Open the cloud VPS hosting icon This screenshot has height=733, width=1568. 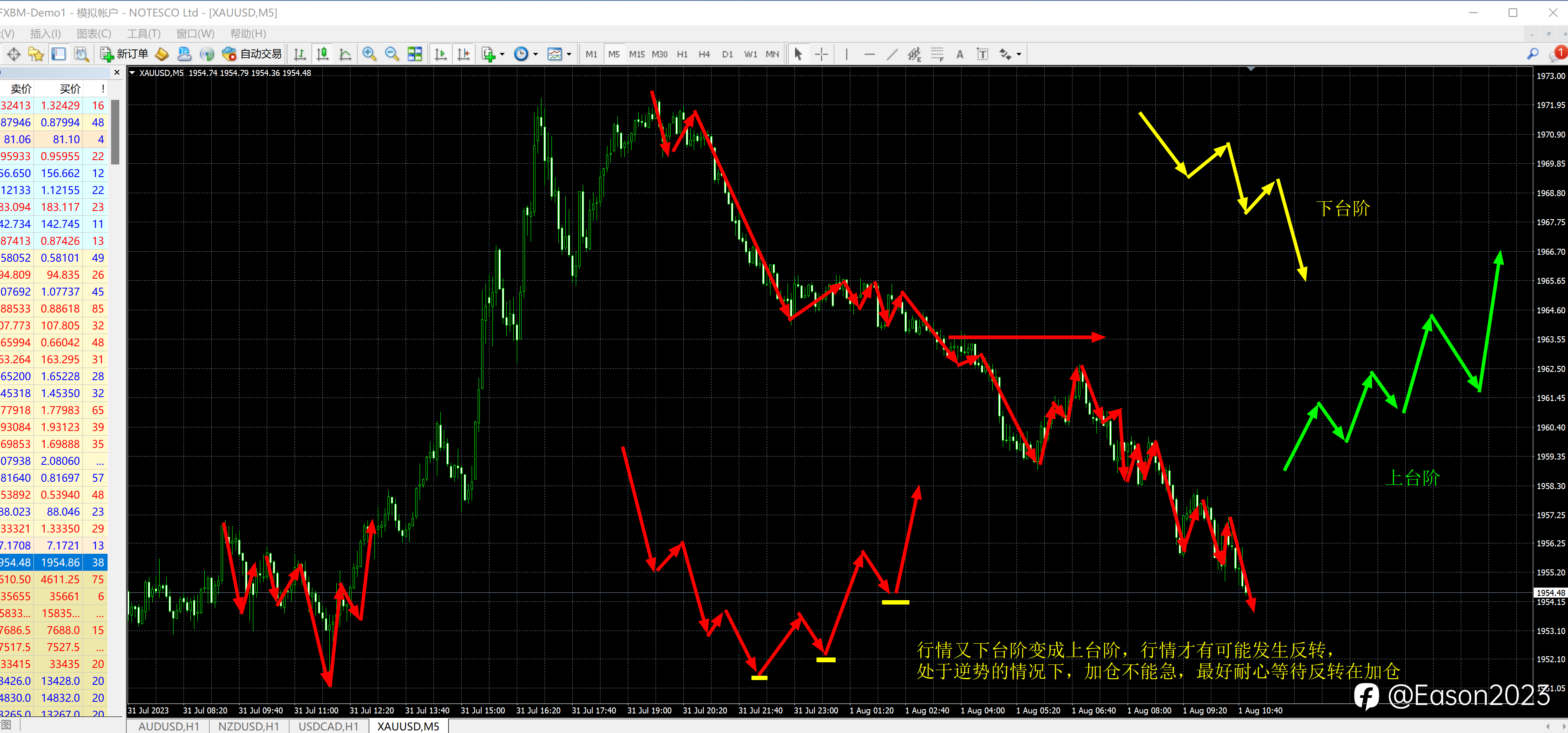coord(184,54)
